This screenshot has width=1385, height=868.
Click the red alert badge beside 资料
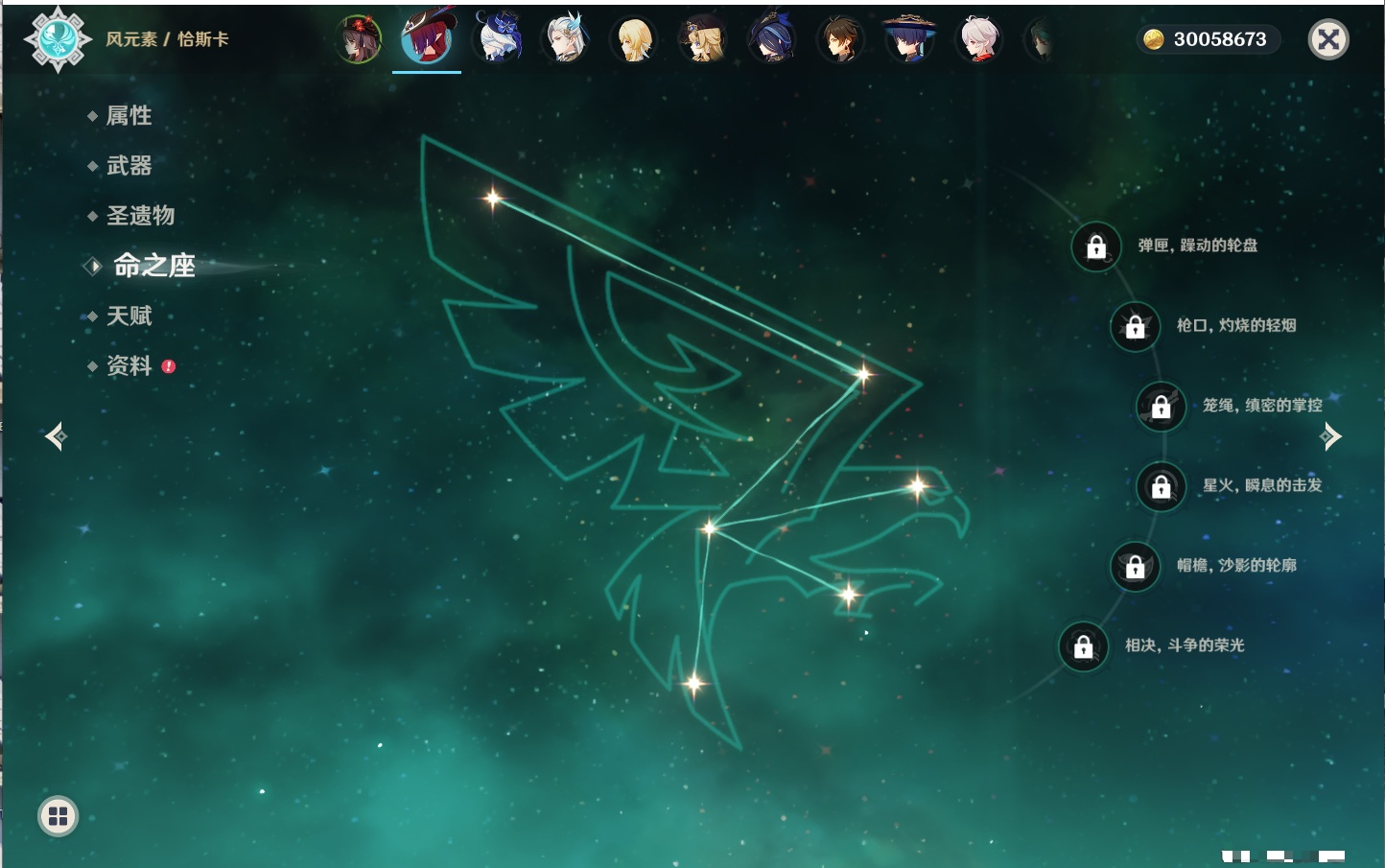pyautogui.click(x=169, y=366)
